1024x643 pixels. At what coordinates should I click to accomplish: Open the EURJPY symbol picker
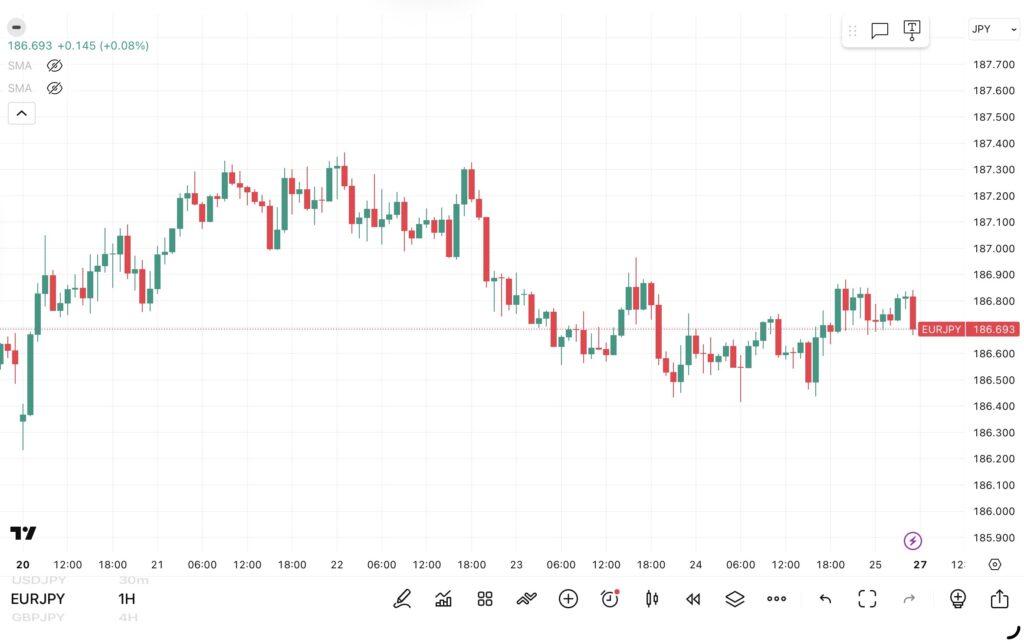38,599
